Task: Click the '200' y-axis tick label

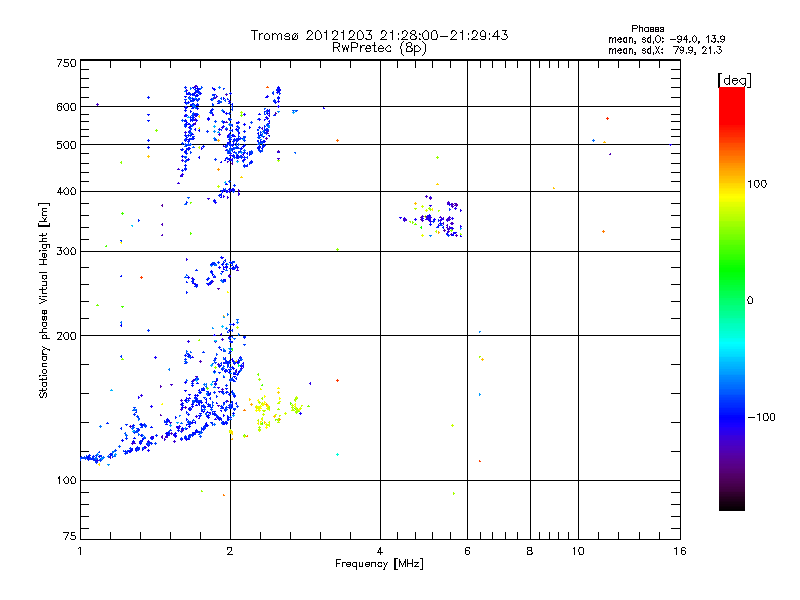Action: tap(66, 336)
